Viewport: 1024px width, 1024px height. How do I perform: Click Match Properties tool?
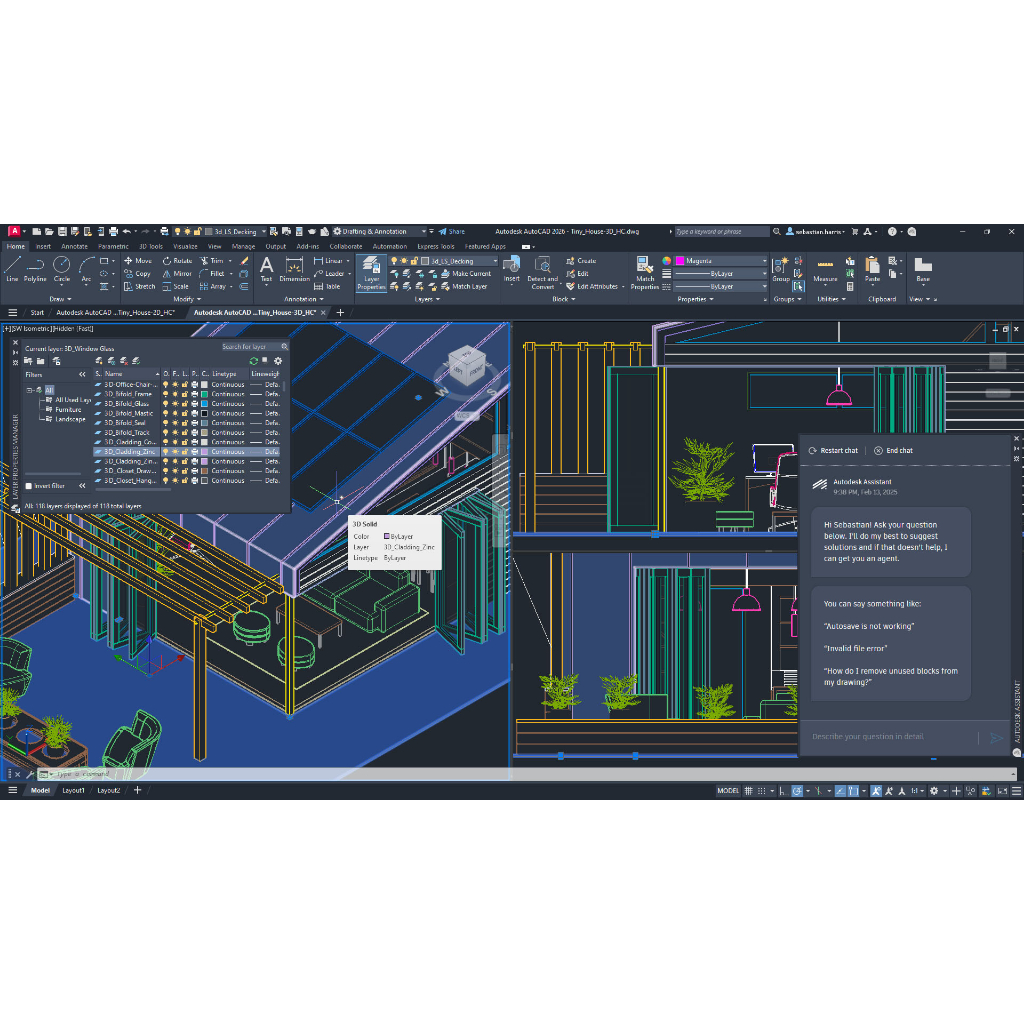pos(645,272)
